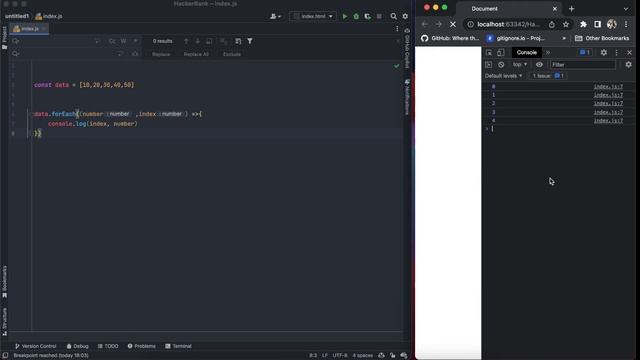Open search results in Find window icon
Viewport: 640px width, 360px height.
pyautogui.click(x=238, y=41)
